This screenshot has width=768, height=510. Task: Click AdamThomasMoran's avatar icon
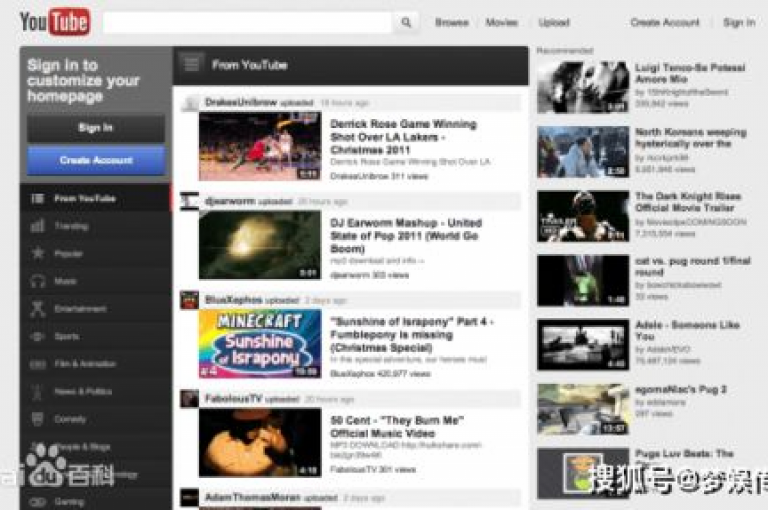pyautogui.click(x=190, y=498)
